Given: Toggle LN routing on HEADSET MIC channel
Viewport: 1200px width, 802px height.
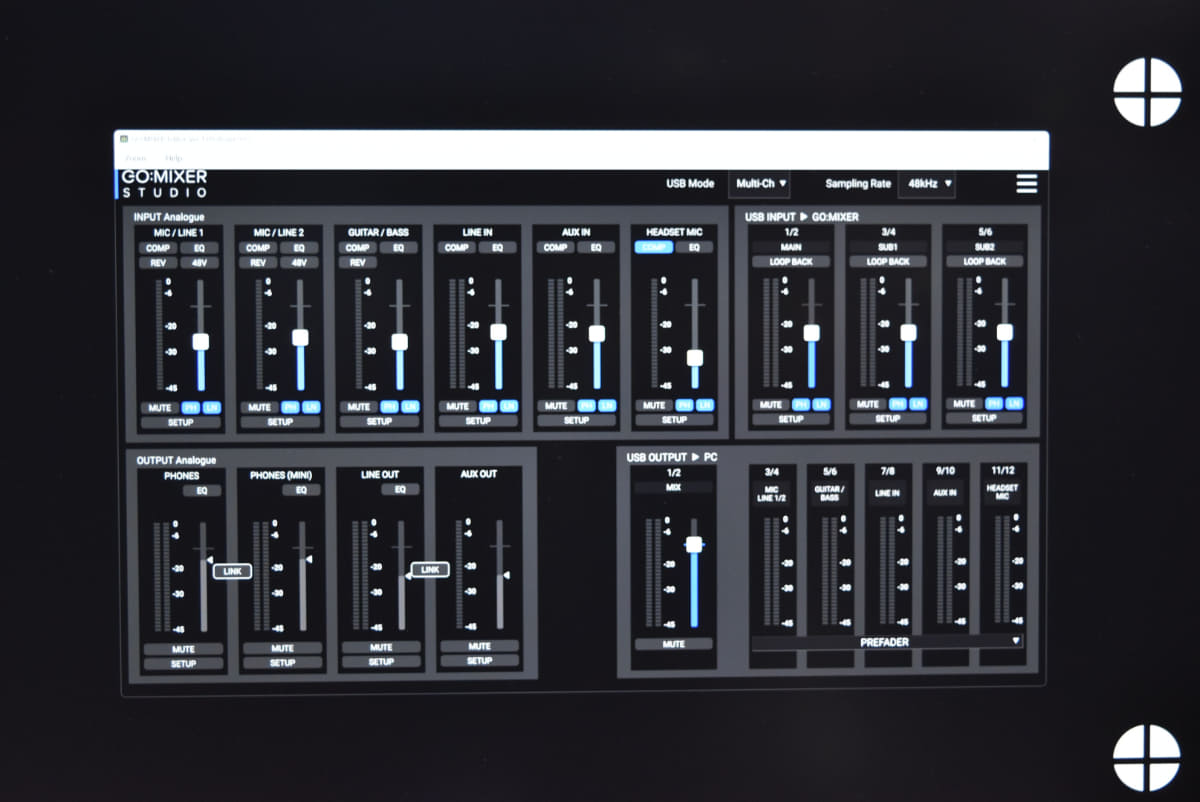Looking at the screenshot, I should tap(705, 406).
